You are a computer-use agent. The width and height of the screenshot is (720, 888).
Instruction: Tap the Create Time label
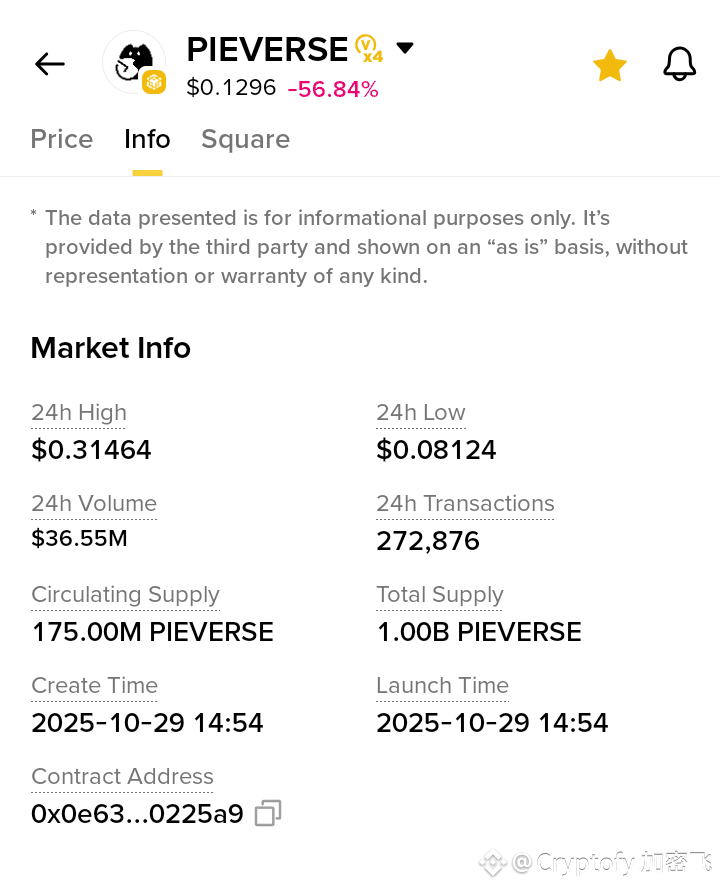pyautogui.click(x=95, y=686)
